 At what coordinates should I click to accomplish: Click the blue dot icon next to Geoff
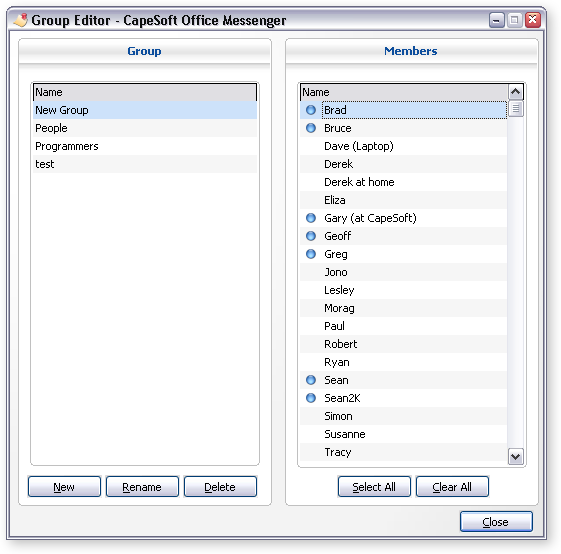tap(311, 236)
